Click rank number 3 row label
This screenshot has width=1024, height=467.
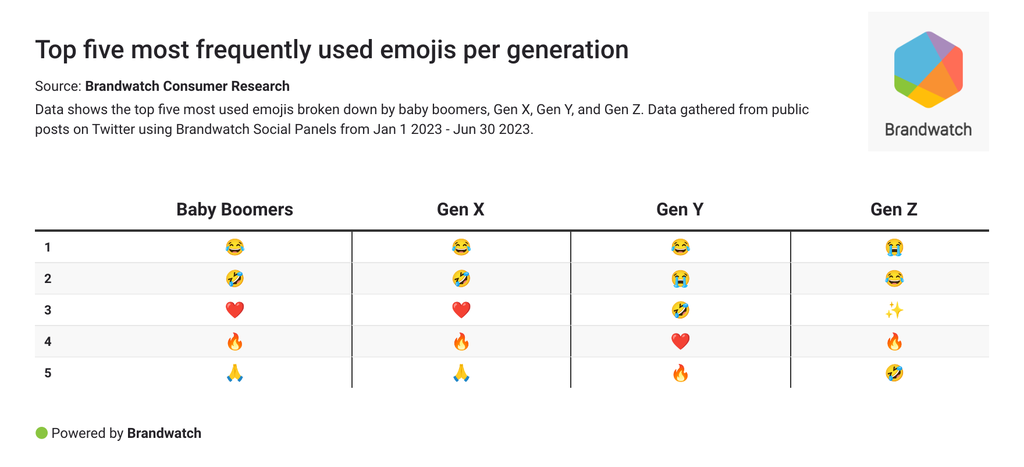pyautogui.click(x=47, y=310)
